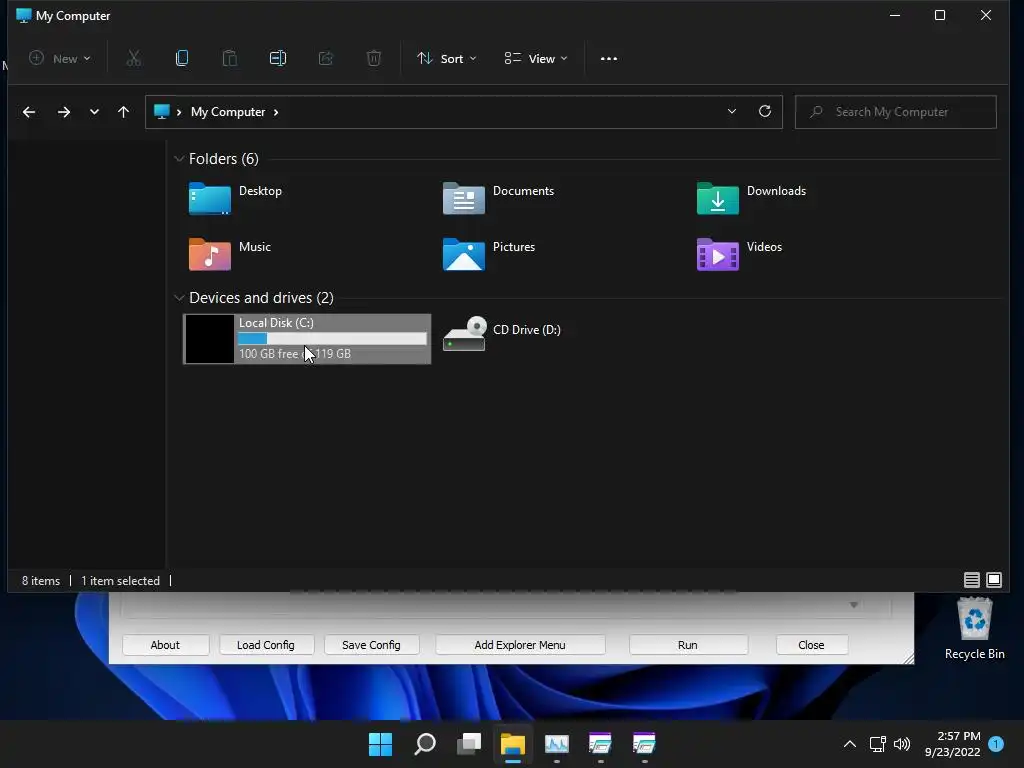Click the Share icon in toolbar
Viewport: 1024px width, 768px height.
point(326,58)
